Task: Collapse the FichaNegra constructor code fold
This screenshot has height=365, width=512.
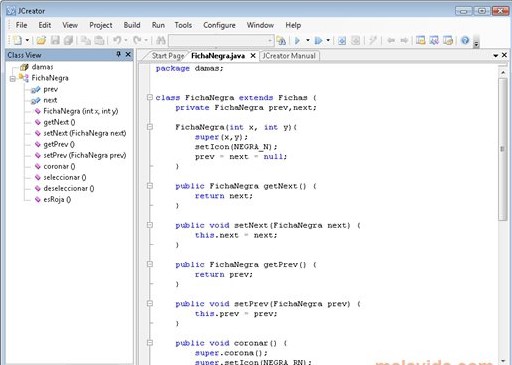Action: pyautogui.click(x=150, y=127)
